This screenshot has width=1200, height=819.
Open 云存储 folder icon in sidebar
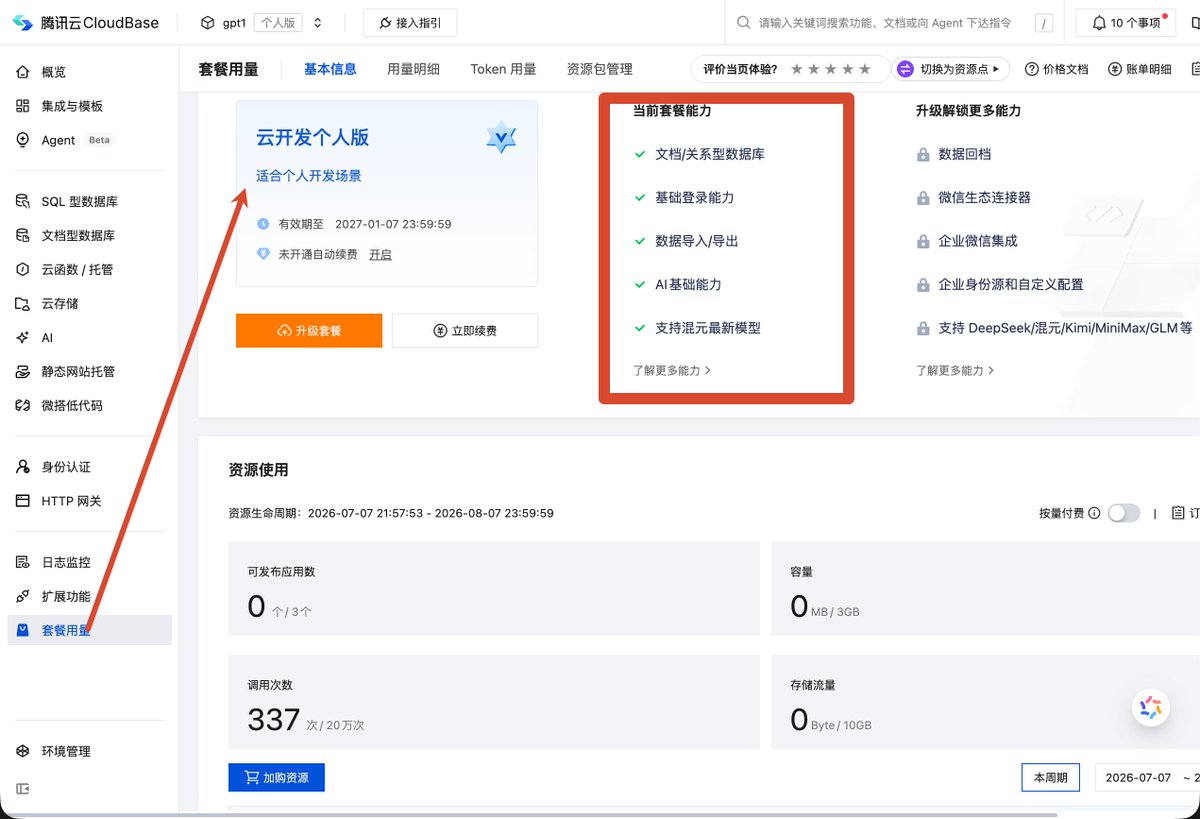tap(23, 304)
